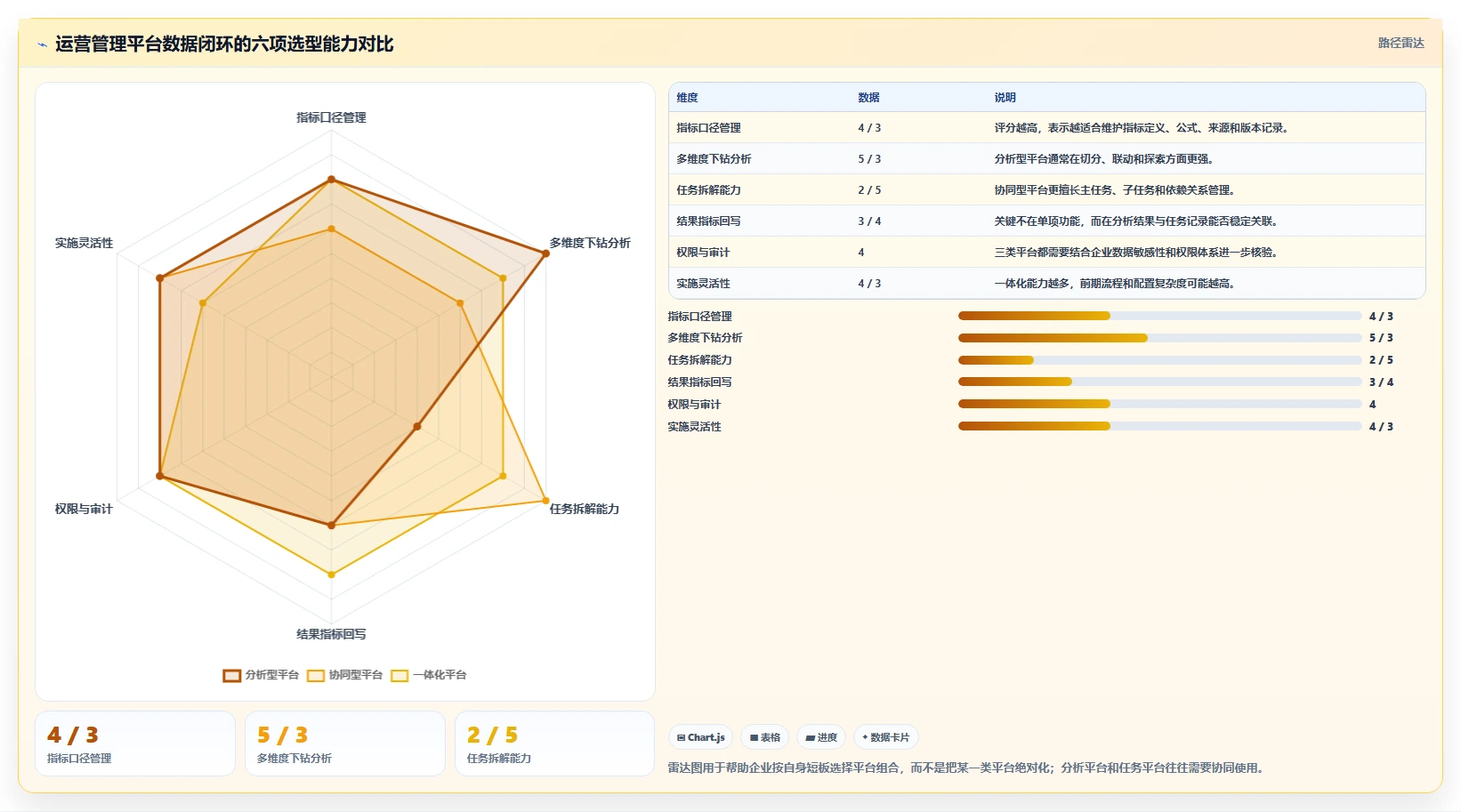The height and width of the screenshot is (812, 1461).
Task: Click the description starting with 三类平台都需要
Action: point(1136,253)
